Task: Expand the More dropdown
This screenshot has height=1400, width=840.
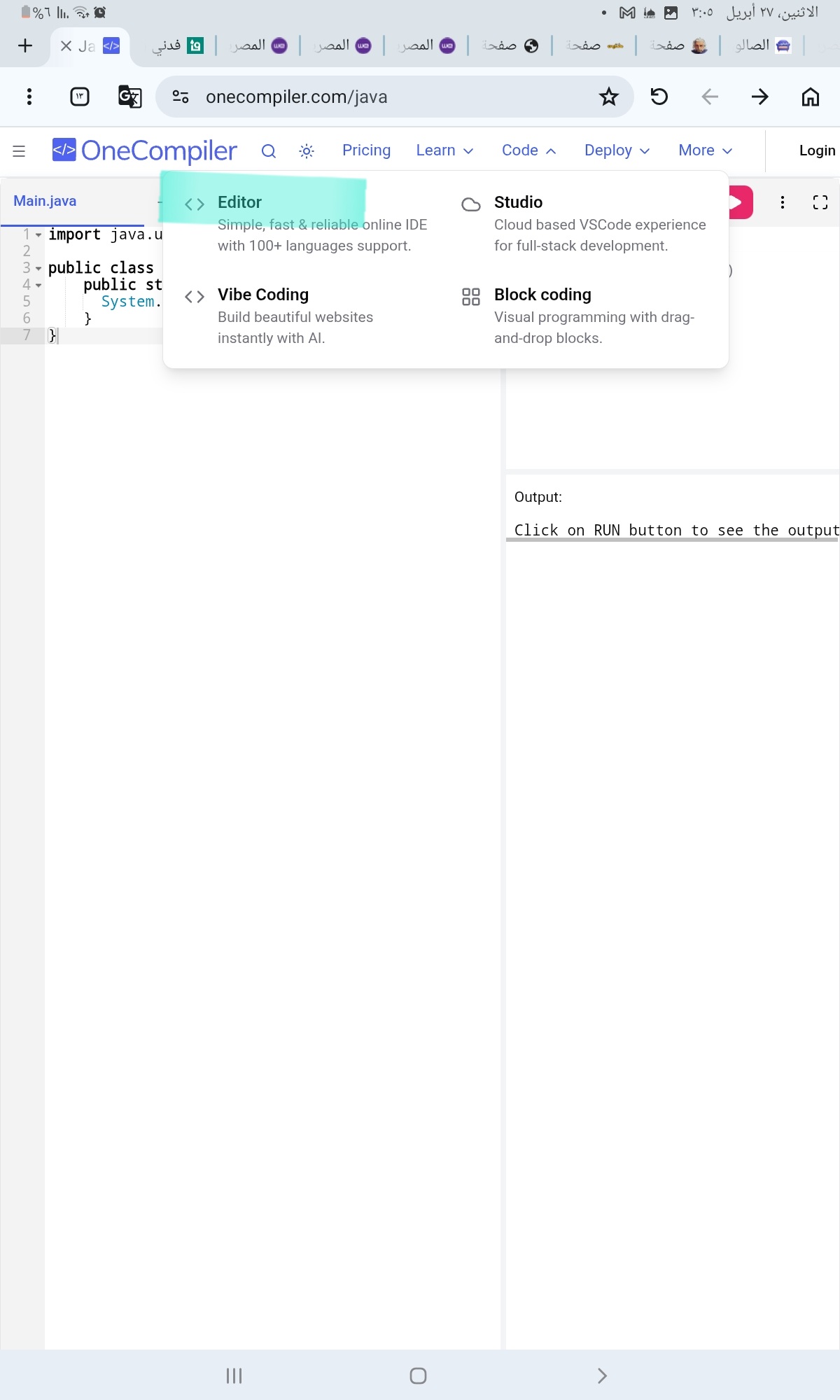Action: [705, 150]
